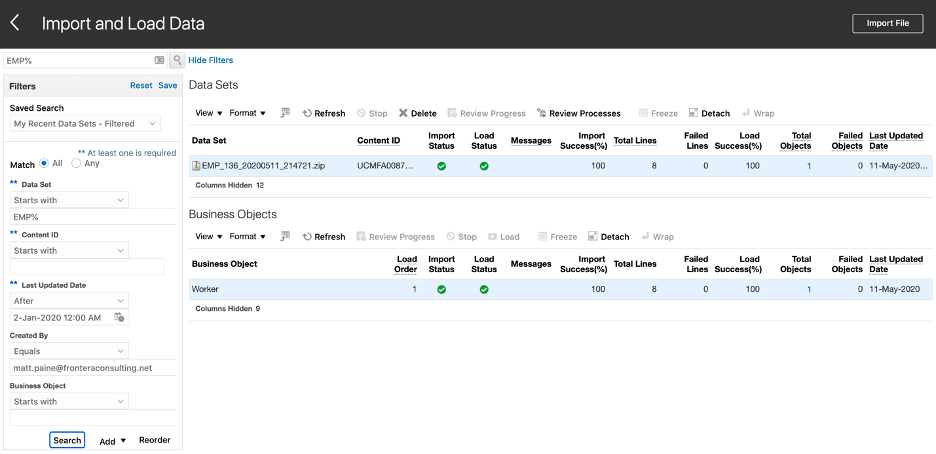Click Import Status checkmark for EMP_136 row

point(442,166)
